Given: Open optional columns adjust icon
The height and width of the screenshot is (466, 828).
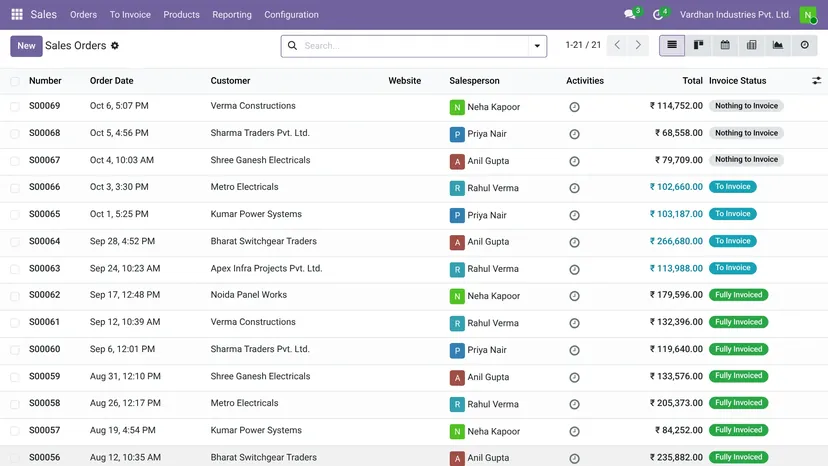Looking at the screenshot, I should 816,81.
